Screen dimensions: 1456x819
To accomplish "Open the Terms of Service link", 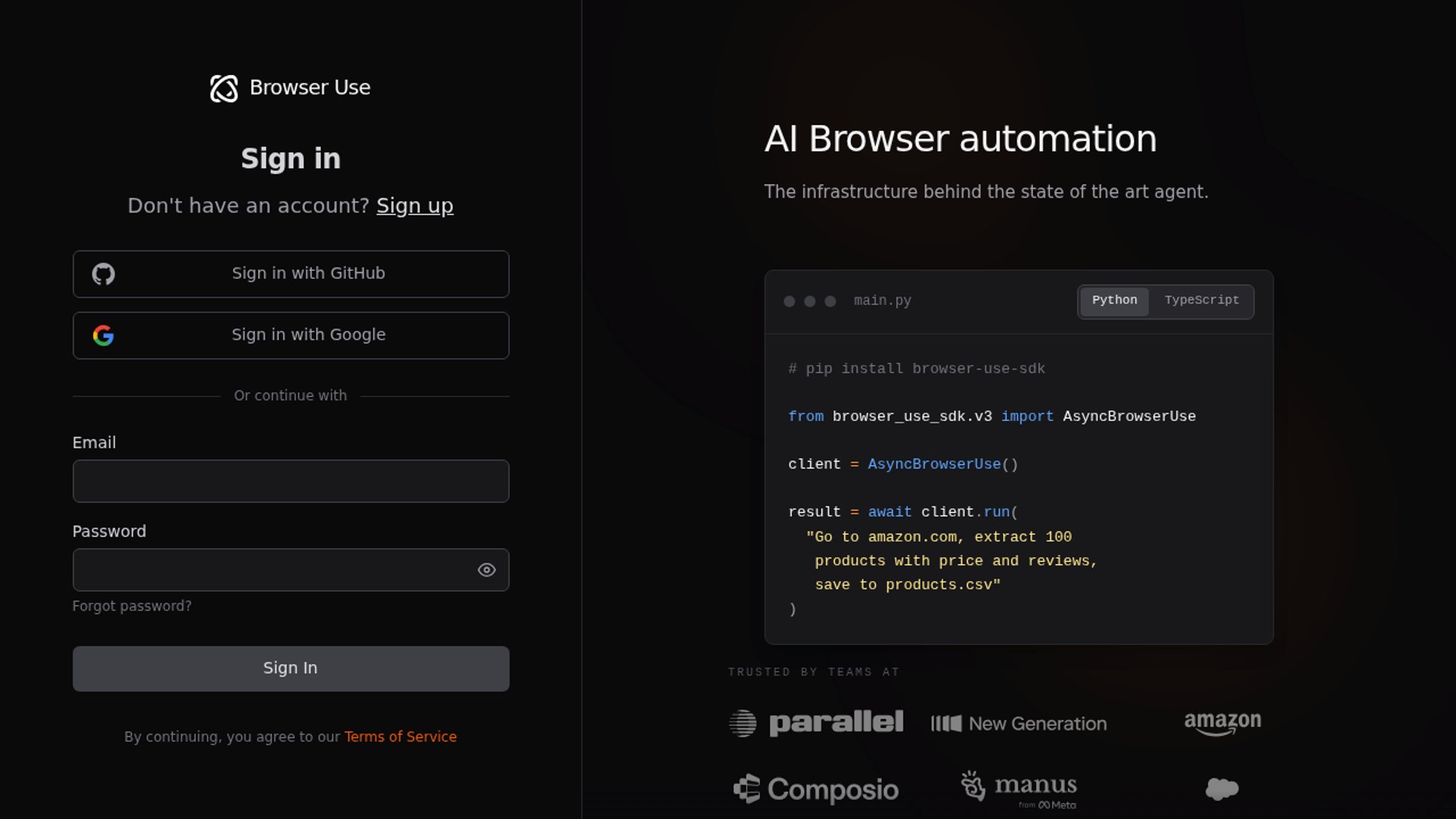I will click(400, 736).
